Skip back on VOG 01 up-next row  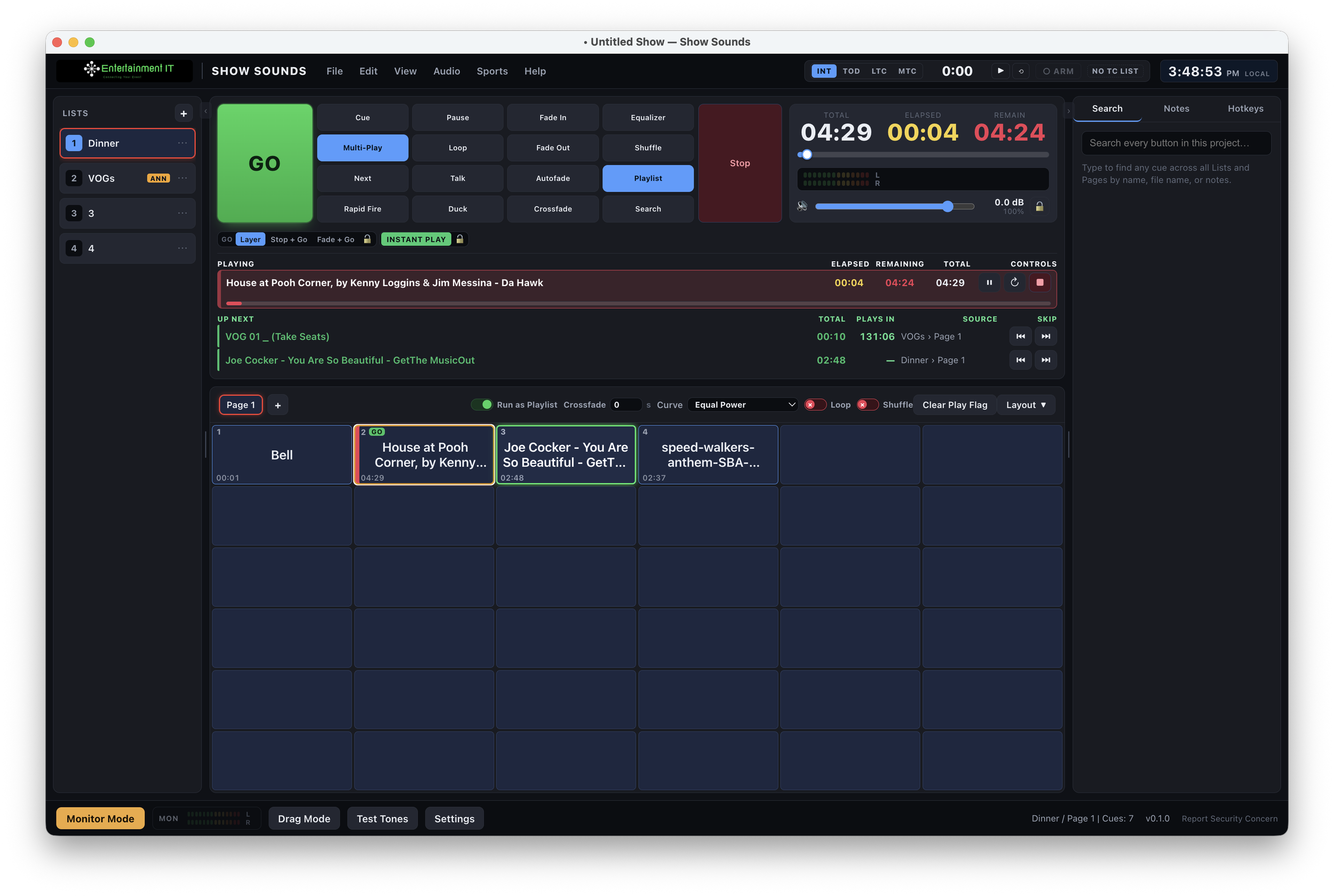(1020, 337)
